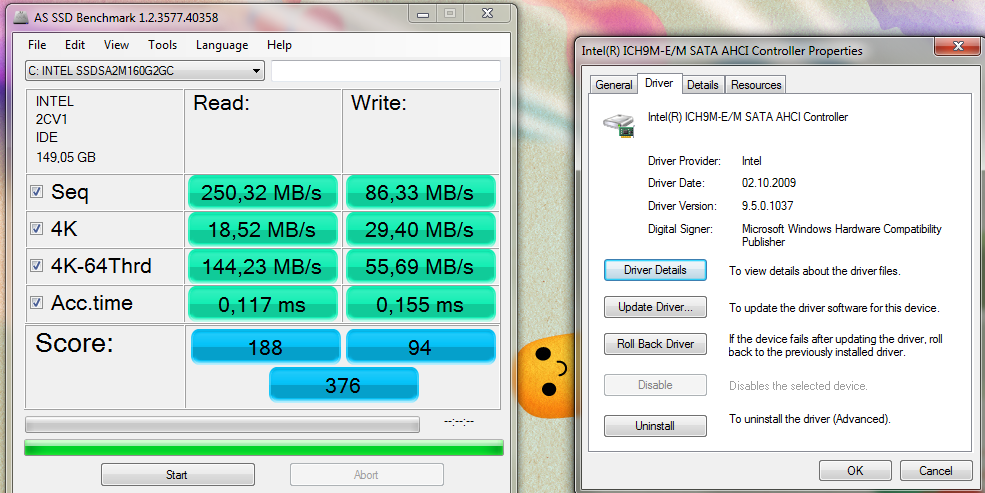The height and width of the screenshot is (493, 985).
Task: Close the Controller Properties dialog
Action: (958, 46)
